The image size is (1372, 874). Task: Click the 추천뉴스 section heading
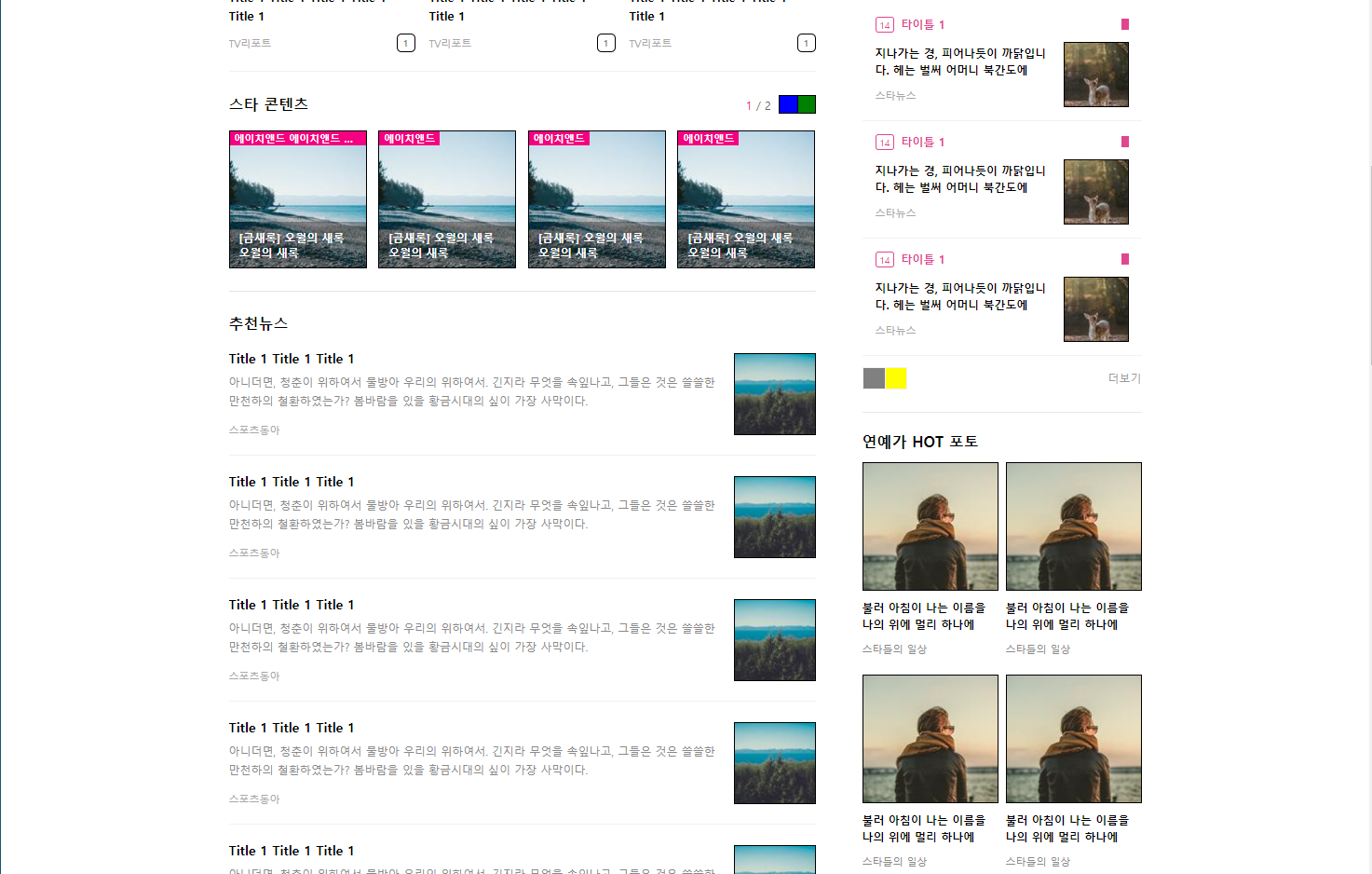[258, 323]
